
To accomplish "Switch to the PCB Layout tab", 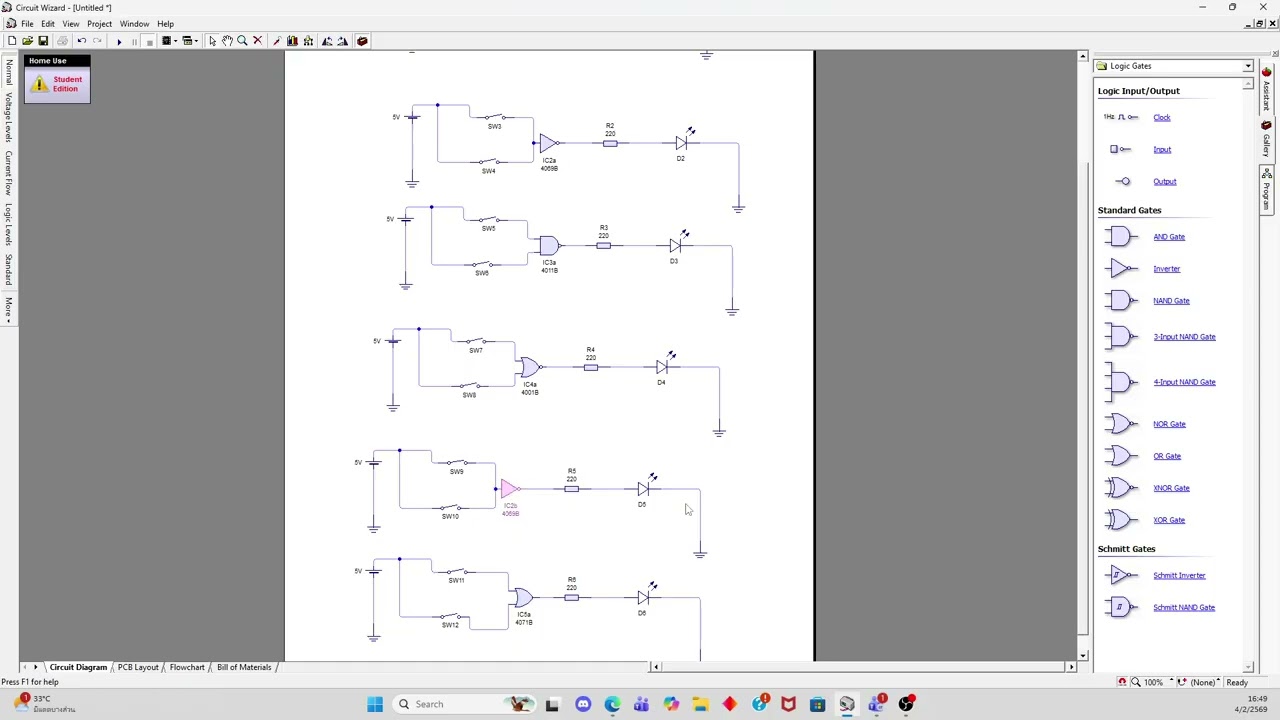I will click(x=137, y=667).
